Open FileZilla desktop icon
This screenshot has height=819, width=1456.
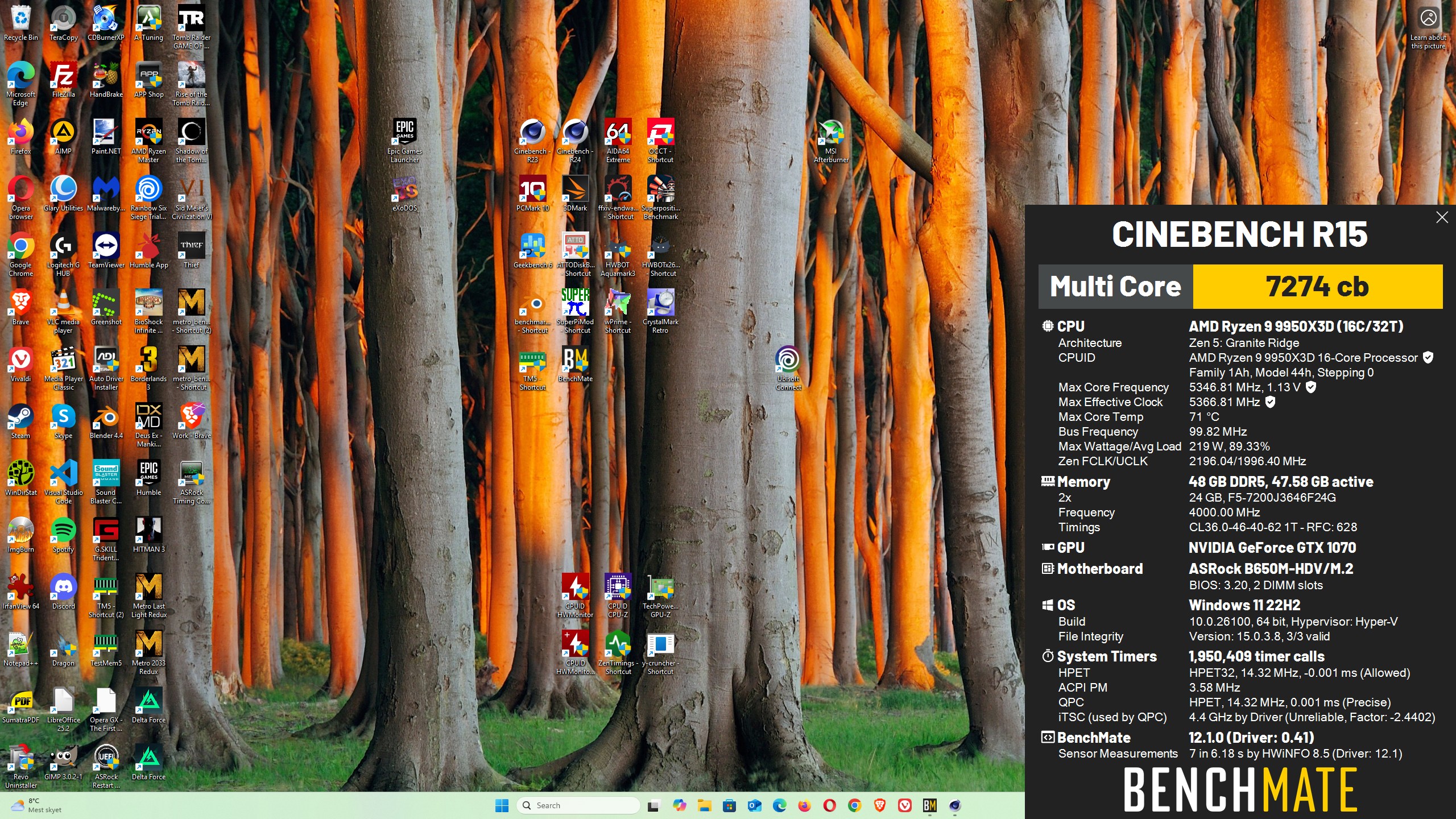pyautogui.click(x=63, y=80)
